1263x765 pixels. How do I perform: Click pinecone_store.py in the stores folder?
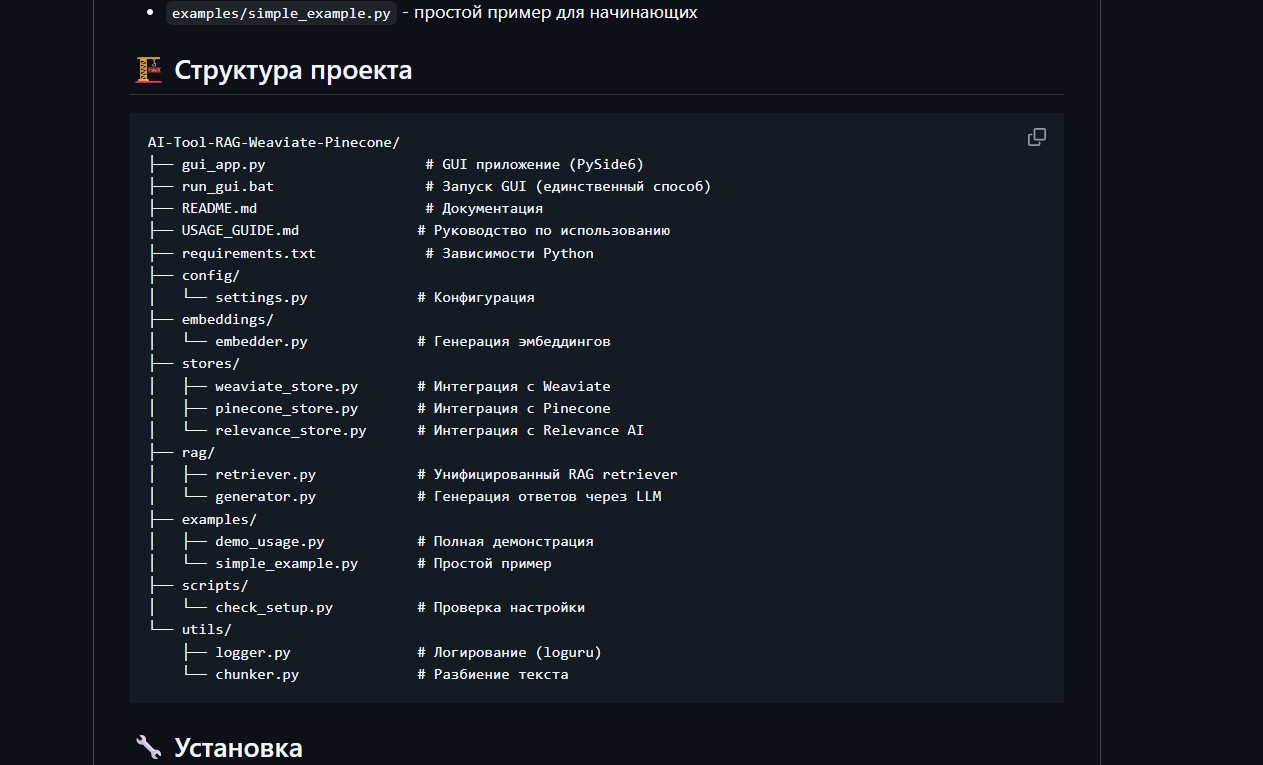click(286, 408)
